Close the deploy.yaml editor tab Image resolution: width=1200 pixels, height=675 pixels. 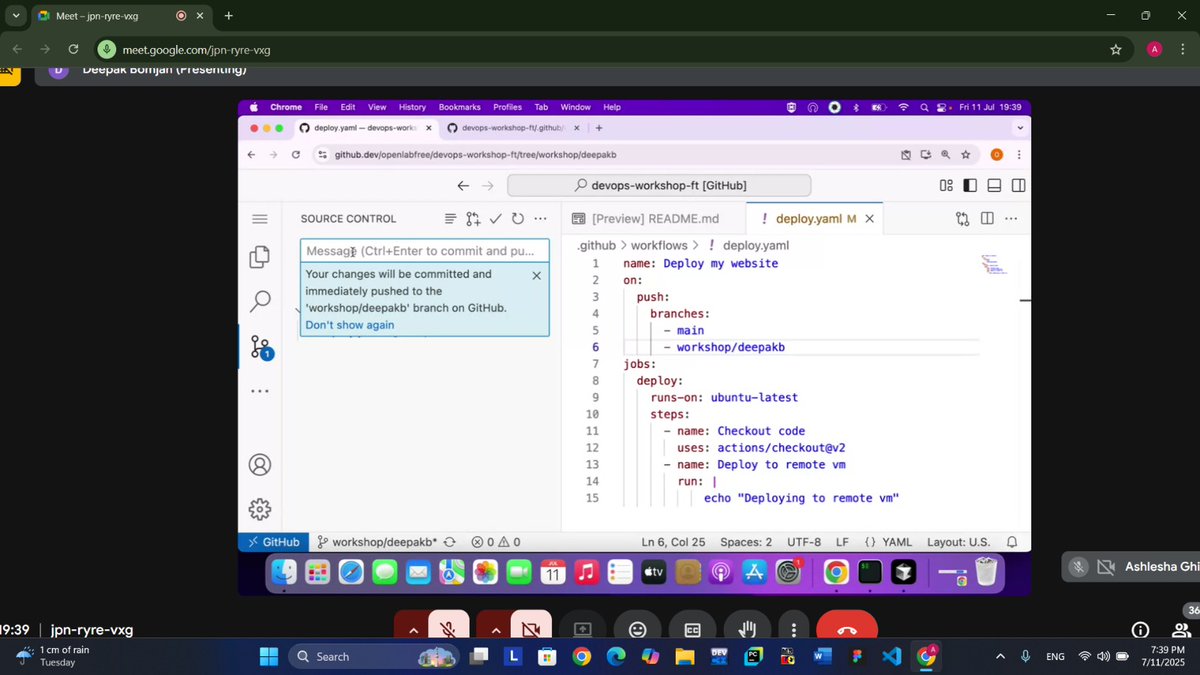click(x=869, y=219)
